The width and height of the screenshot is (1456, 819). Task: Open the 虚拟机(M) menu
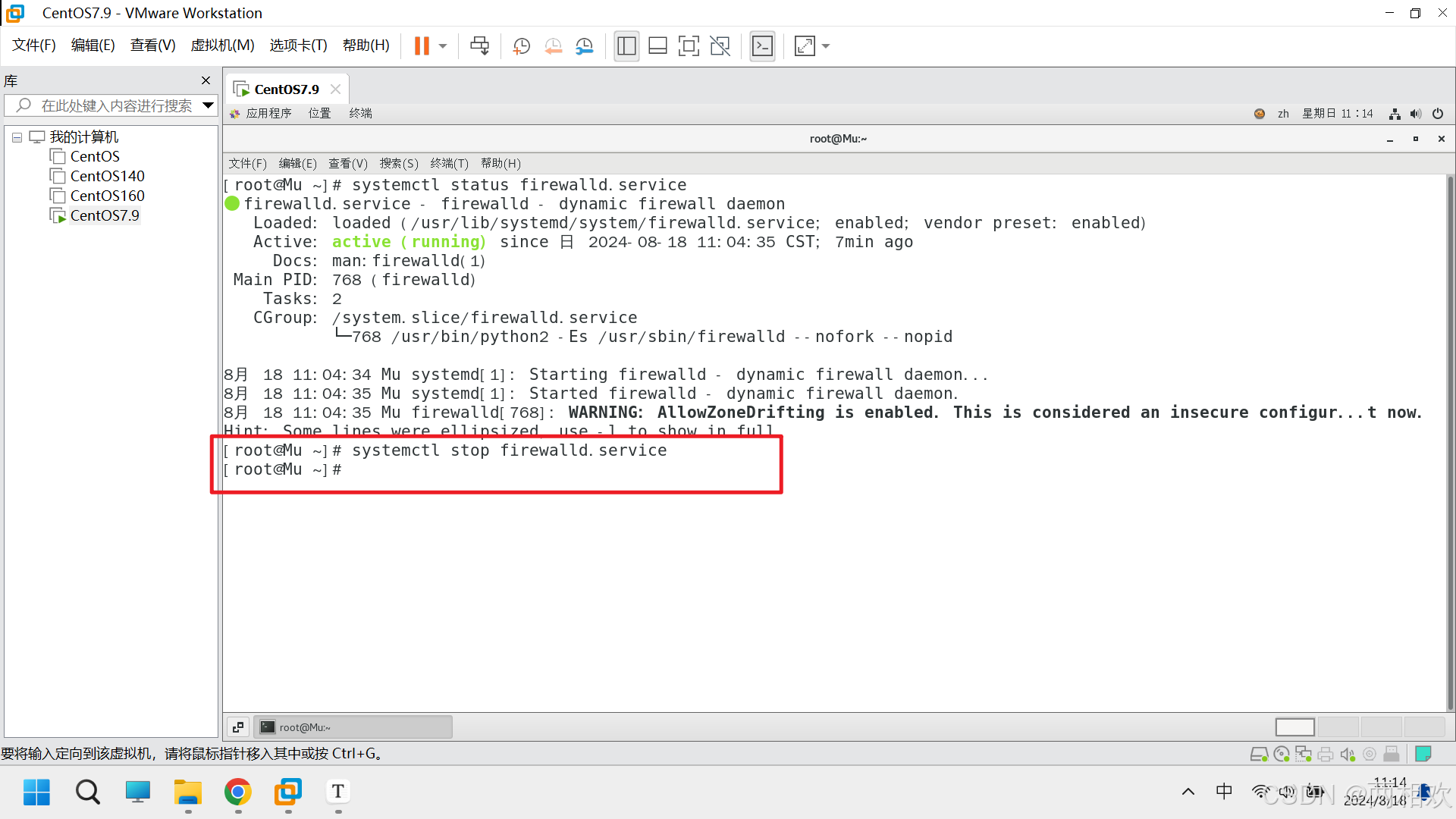click(222, 45)
